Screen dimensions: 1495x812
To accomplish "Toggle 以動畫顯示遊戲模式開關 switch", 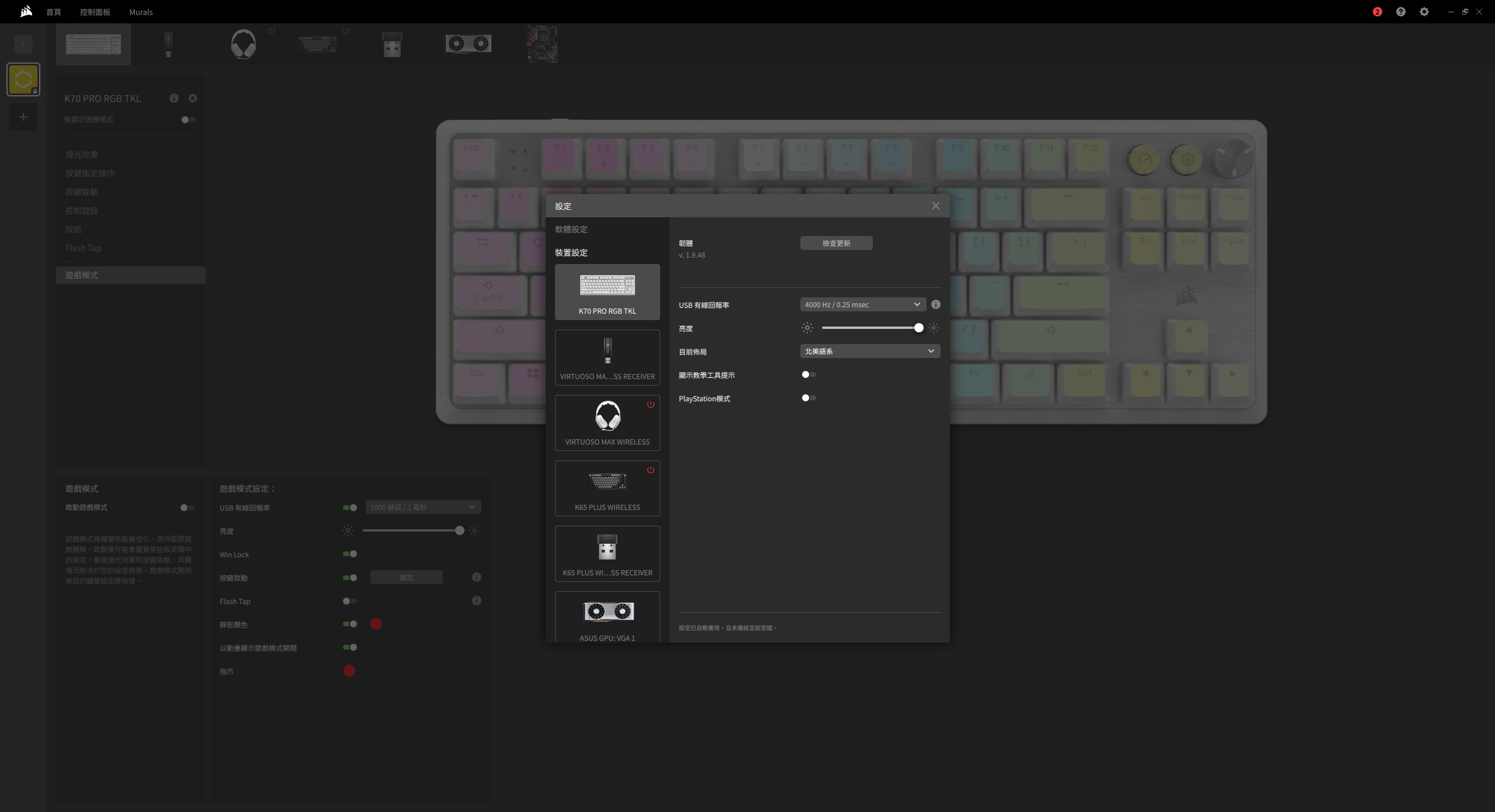I will (x=350, y=647).
